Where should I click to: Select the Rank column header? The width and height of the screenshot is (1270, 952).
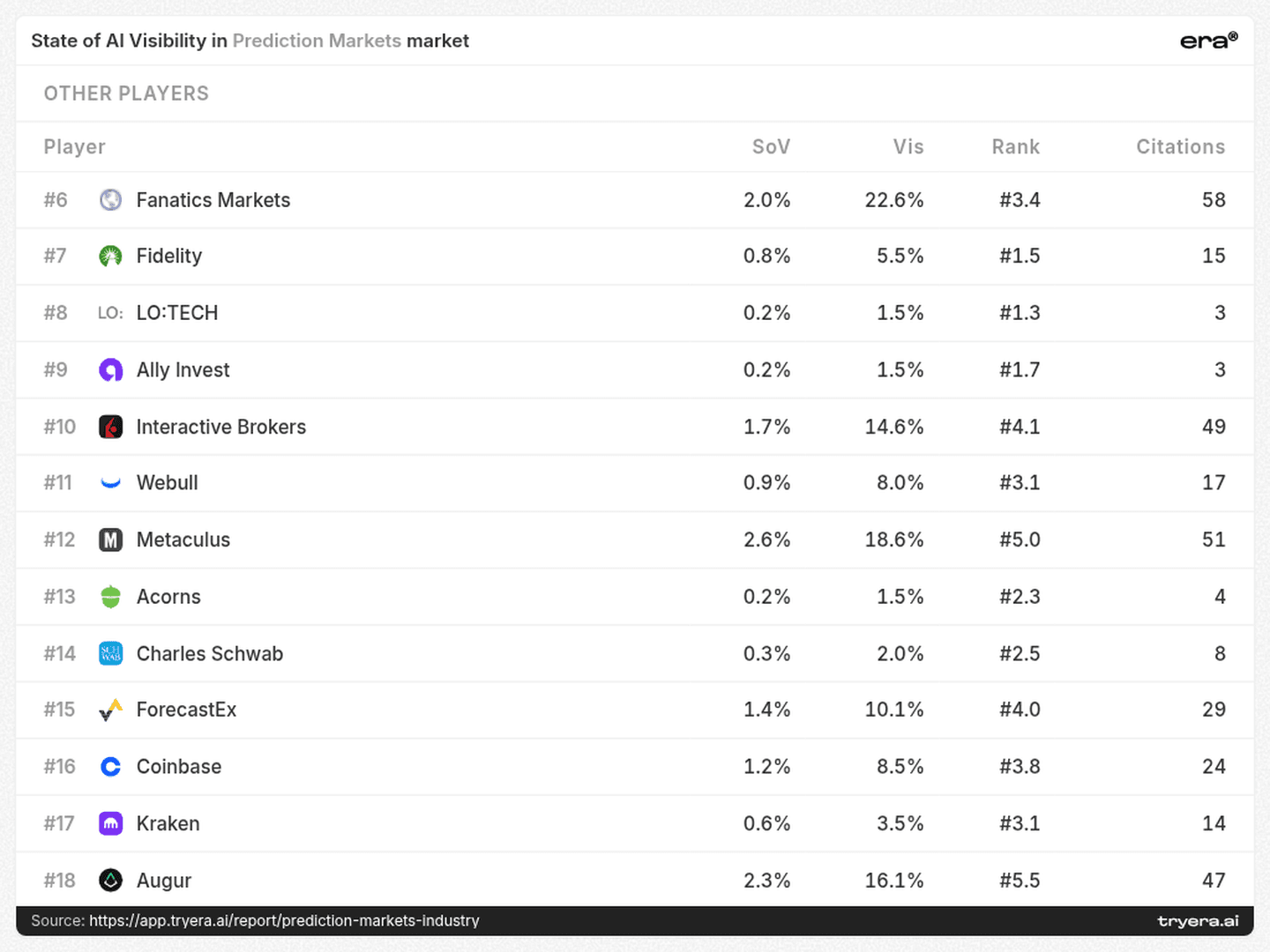pos(1015,147)
